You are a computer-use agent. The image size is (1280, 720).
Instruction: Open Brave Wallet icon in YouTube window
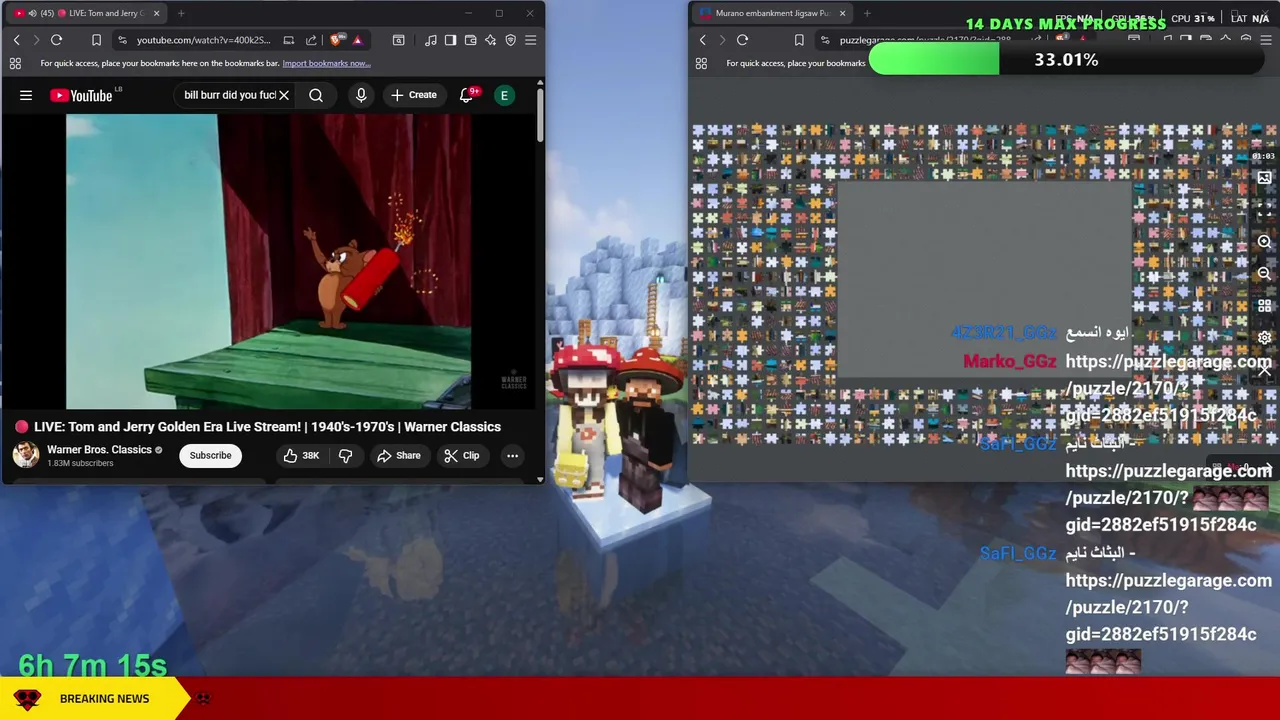click(470, 40)
